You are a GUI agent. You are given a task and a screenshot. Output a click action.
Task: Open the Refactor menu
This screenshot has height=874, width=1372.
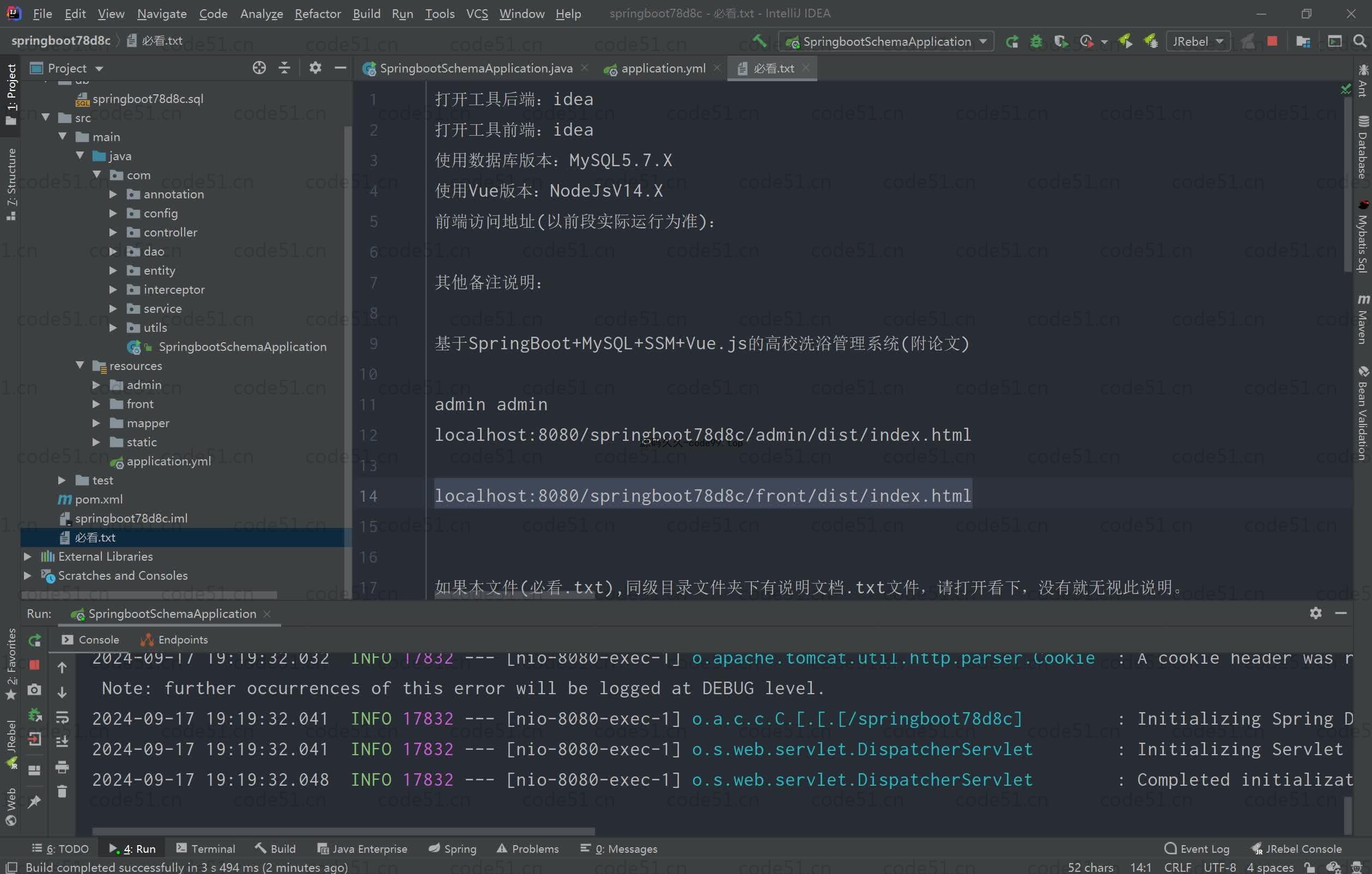tap(317, 13)
